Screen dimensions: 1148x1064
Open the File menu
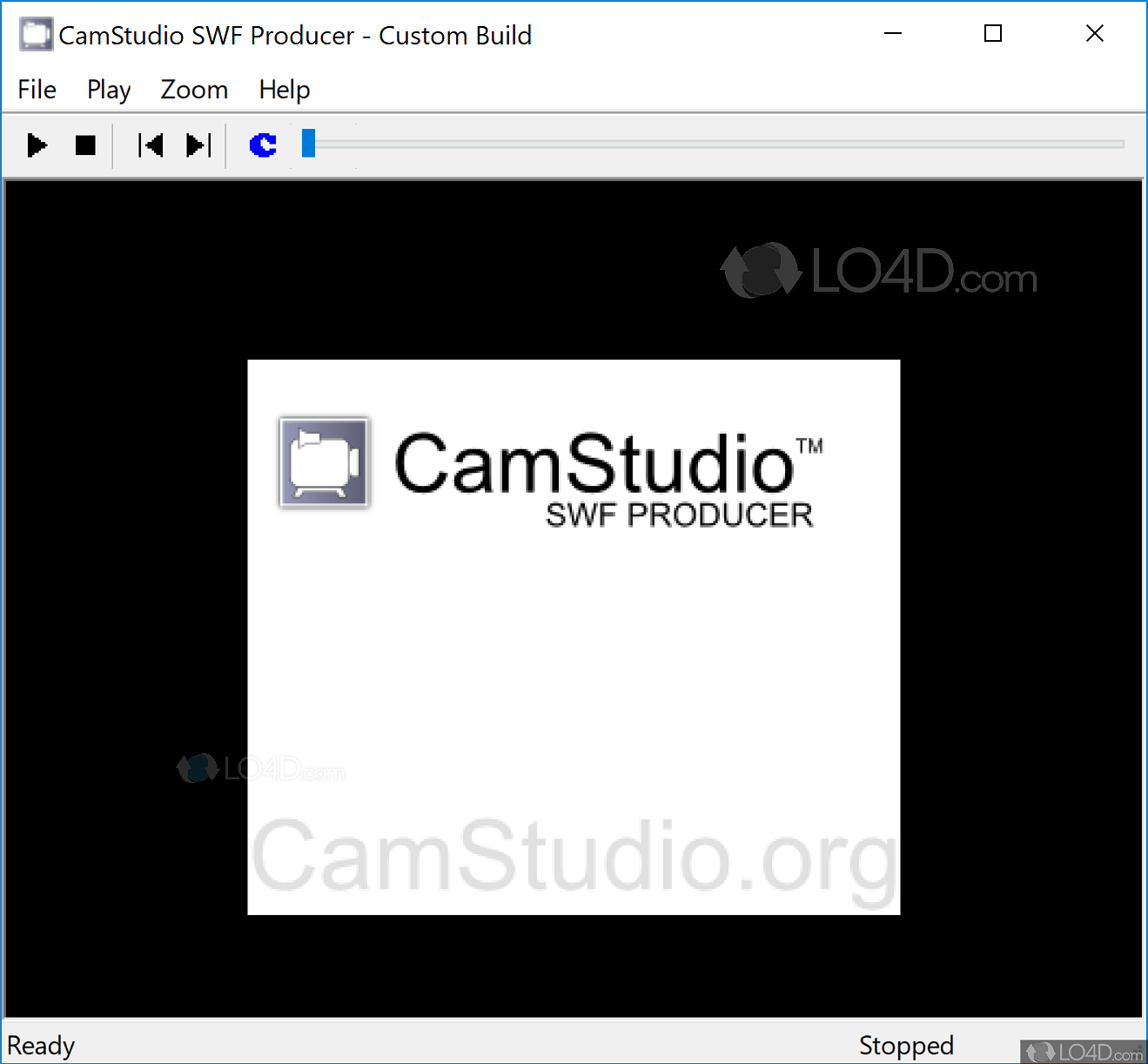point(37,90)
